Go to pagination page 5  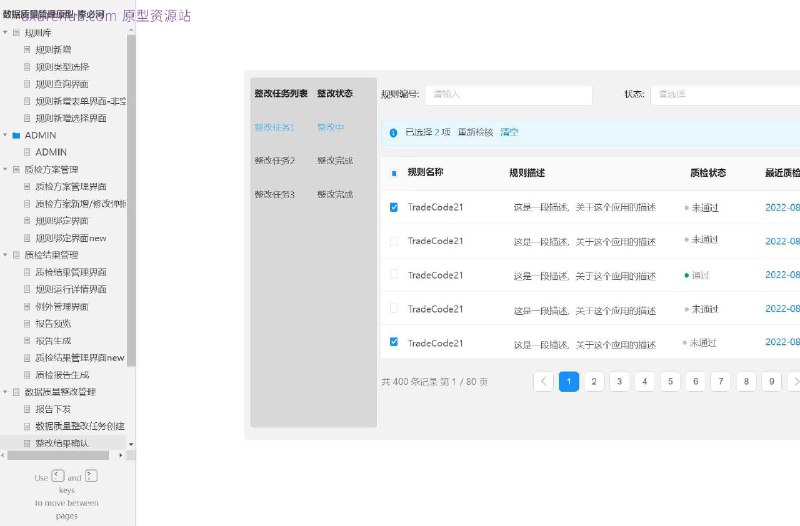pyautogui.click(x=670, y=382)
